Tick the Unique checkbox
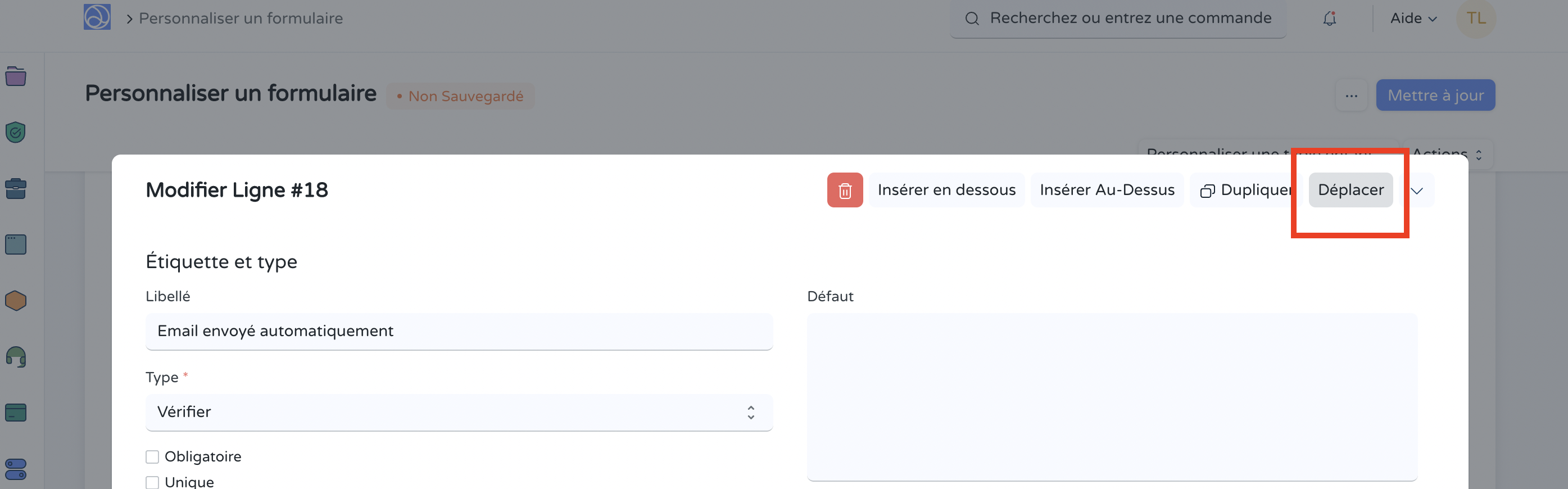 (152, 482)
